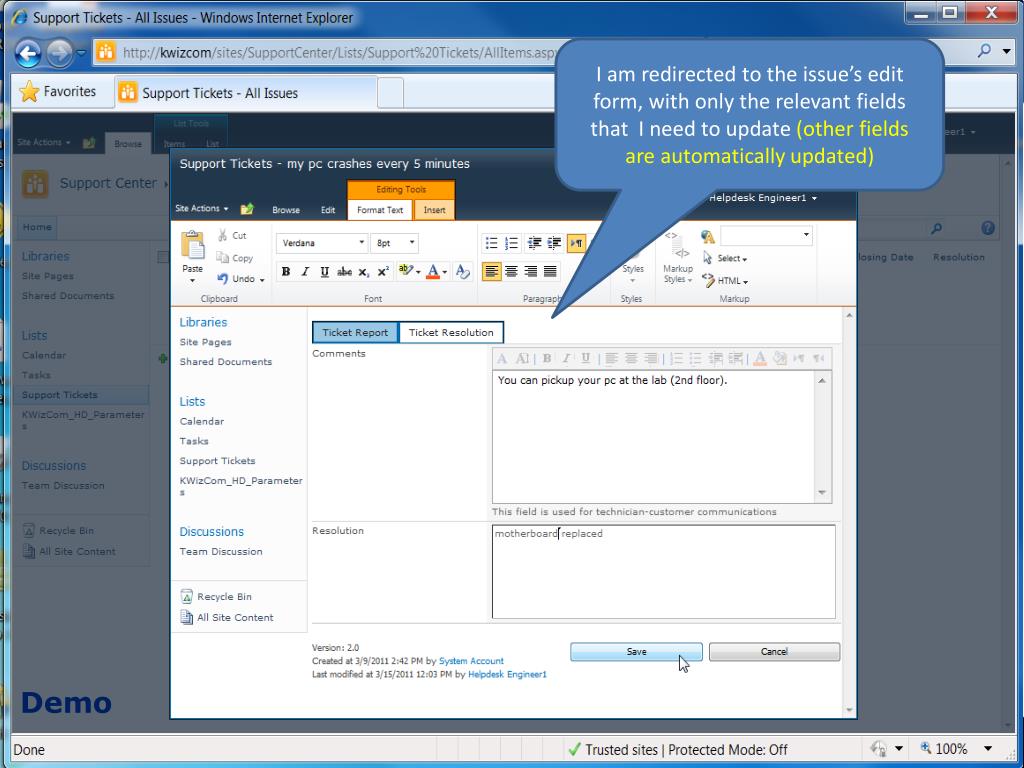The height and width of the screenshot is (768, 1024).
Task: Open the language combo box in the Markup group
Action: pos(766,236)
